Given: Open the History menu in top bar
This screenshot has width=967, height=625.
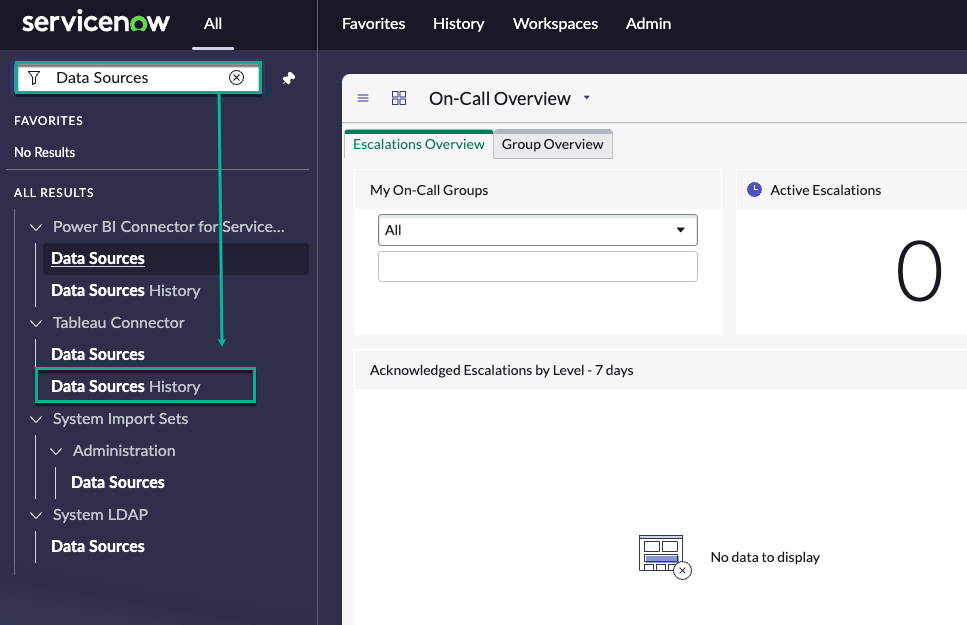Looking at the screenshot, I should tap(458, 23).
